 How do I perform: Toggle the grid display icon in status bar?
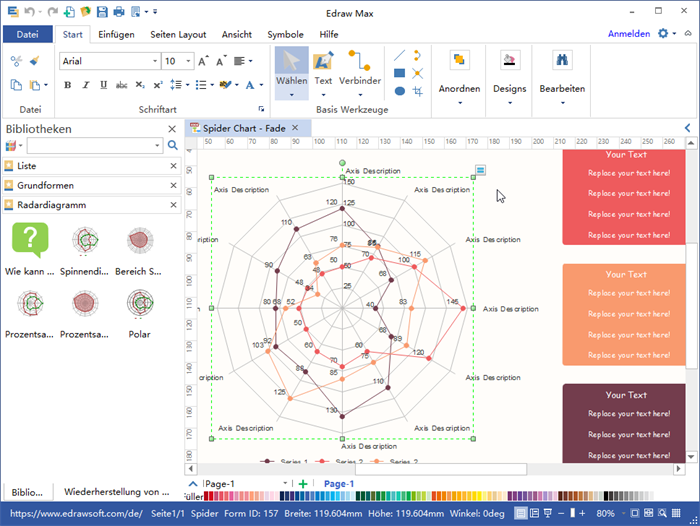point(676,513)
